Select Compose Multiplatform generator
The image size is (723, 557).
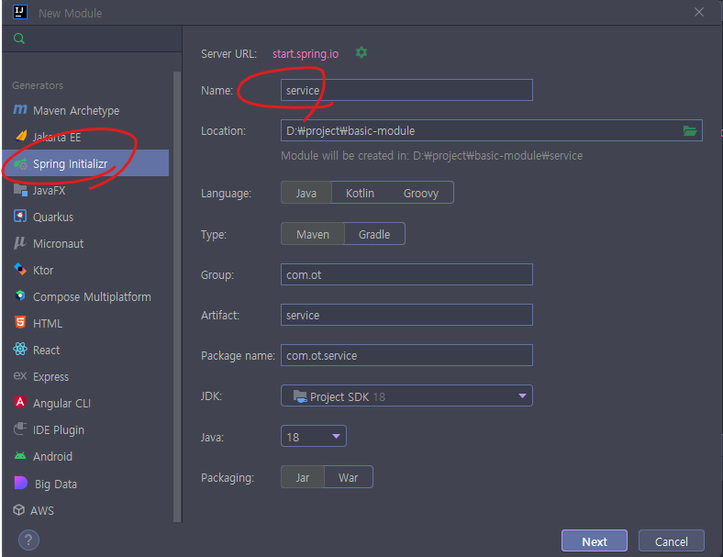pyautogui.click(x=86, y=296)
